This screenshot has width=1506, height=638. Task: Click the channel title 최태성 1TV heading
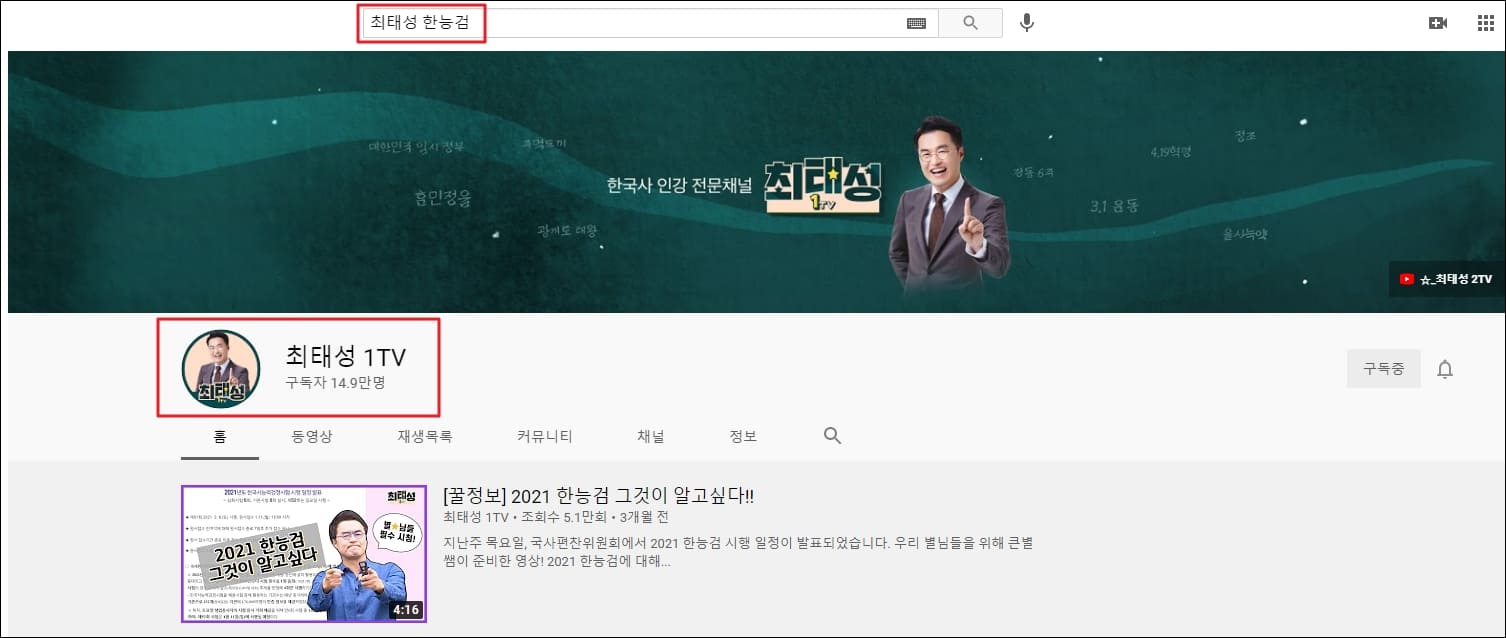point(346,356)
